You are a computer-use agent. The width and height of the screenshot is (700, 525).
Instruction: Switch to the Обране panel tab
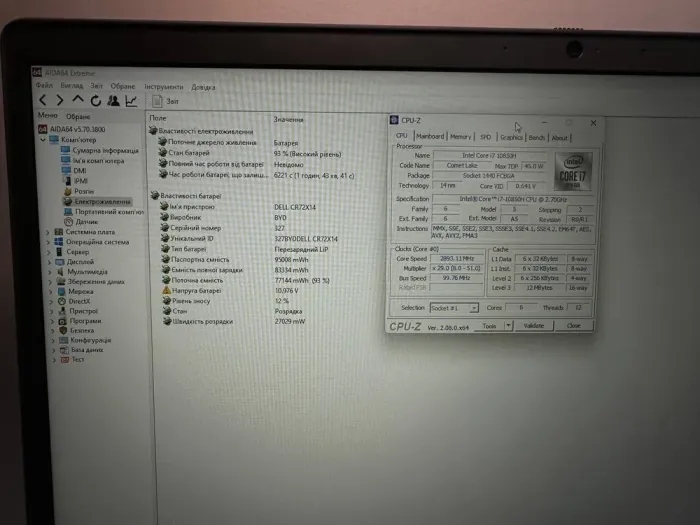click(78, 117)
